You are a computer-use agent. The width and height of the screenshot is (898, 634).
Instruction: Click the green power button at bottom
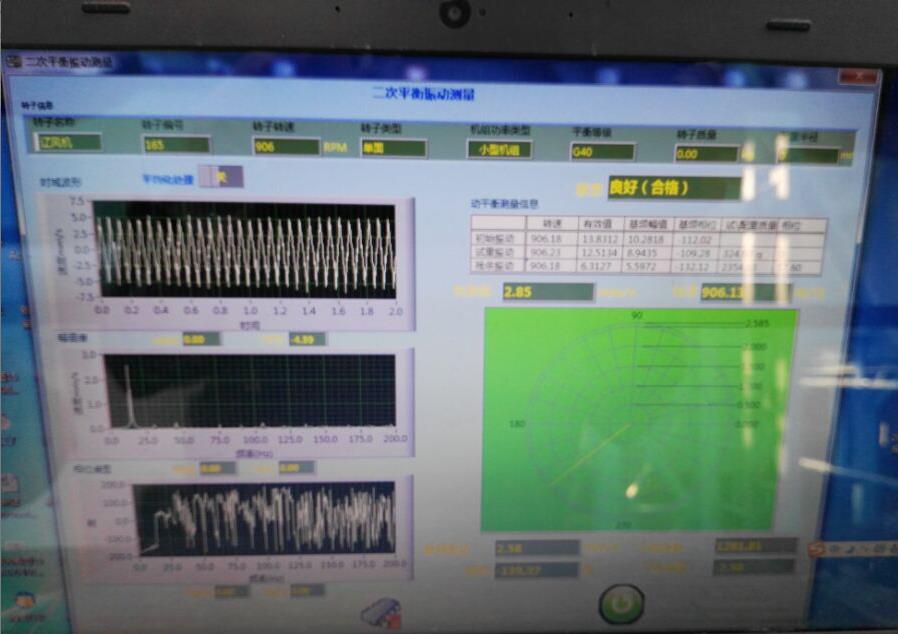tap(620, 604)
